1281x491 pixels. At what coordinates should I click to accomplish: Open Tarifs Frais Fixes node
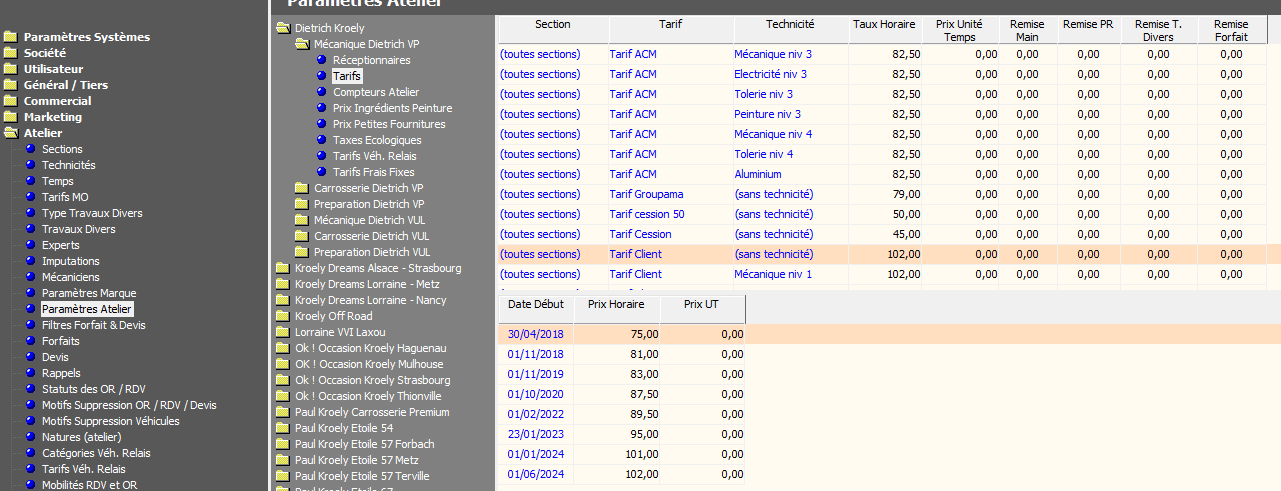(374, 172)
